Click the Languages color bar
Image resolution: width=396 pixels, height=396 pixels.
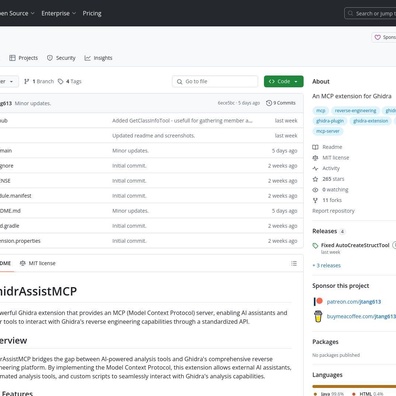pos(354,387)
